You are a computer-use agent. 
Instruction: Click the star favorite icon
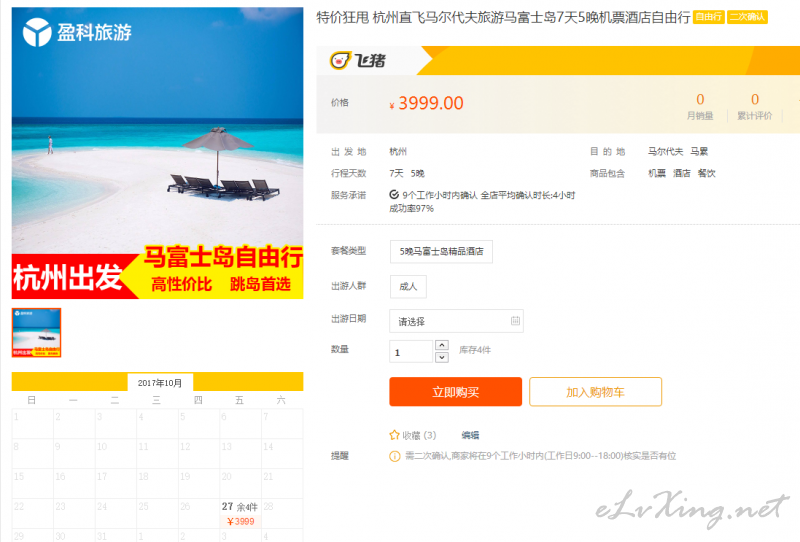[x=394, y=435]
